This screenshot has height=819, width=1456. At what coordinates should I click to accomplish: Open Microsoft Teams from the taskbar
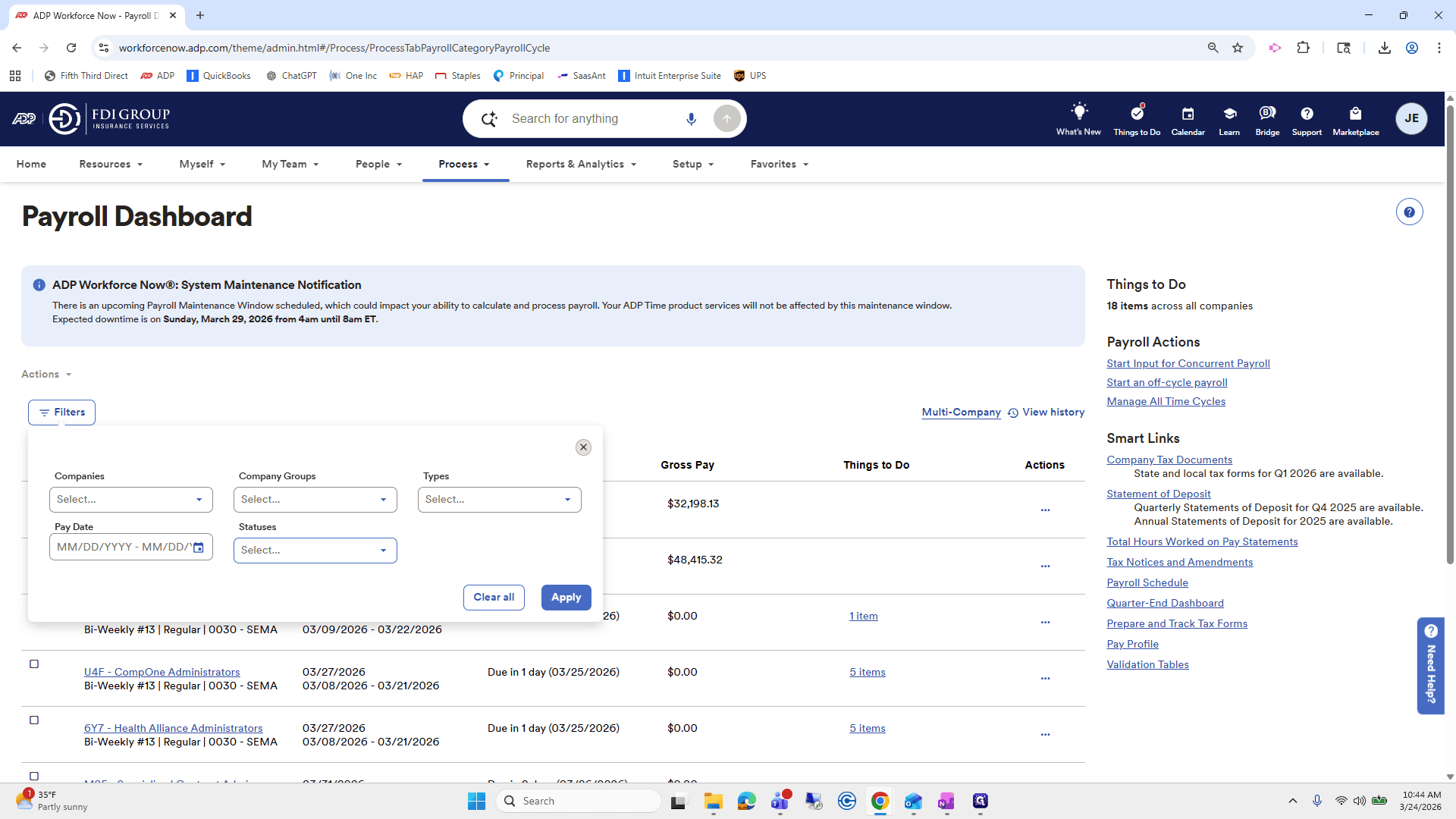[780, 801]
